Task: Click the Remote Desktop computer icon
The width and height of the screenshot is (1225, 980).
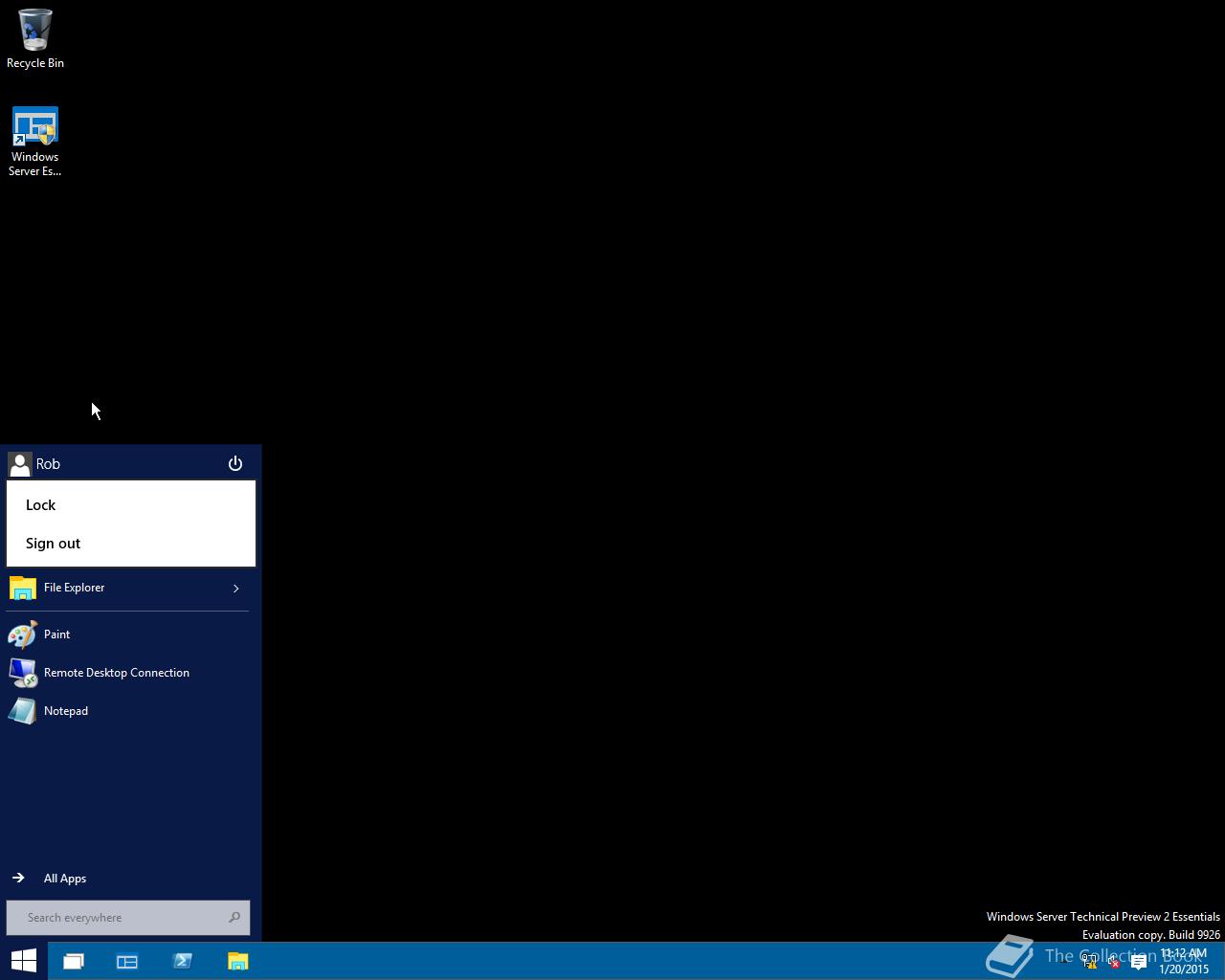Action: pyautogui.click(x=23, y=673)
